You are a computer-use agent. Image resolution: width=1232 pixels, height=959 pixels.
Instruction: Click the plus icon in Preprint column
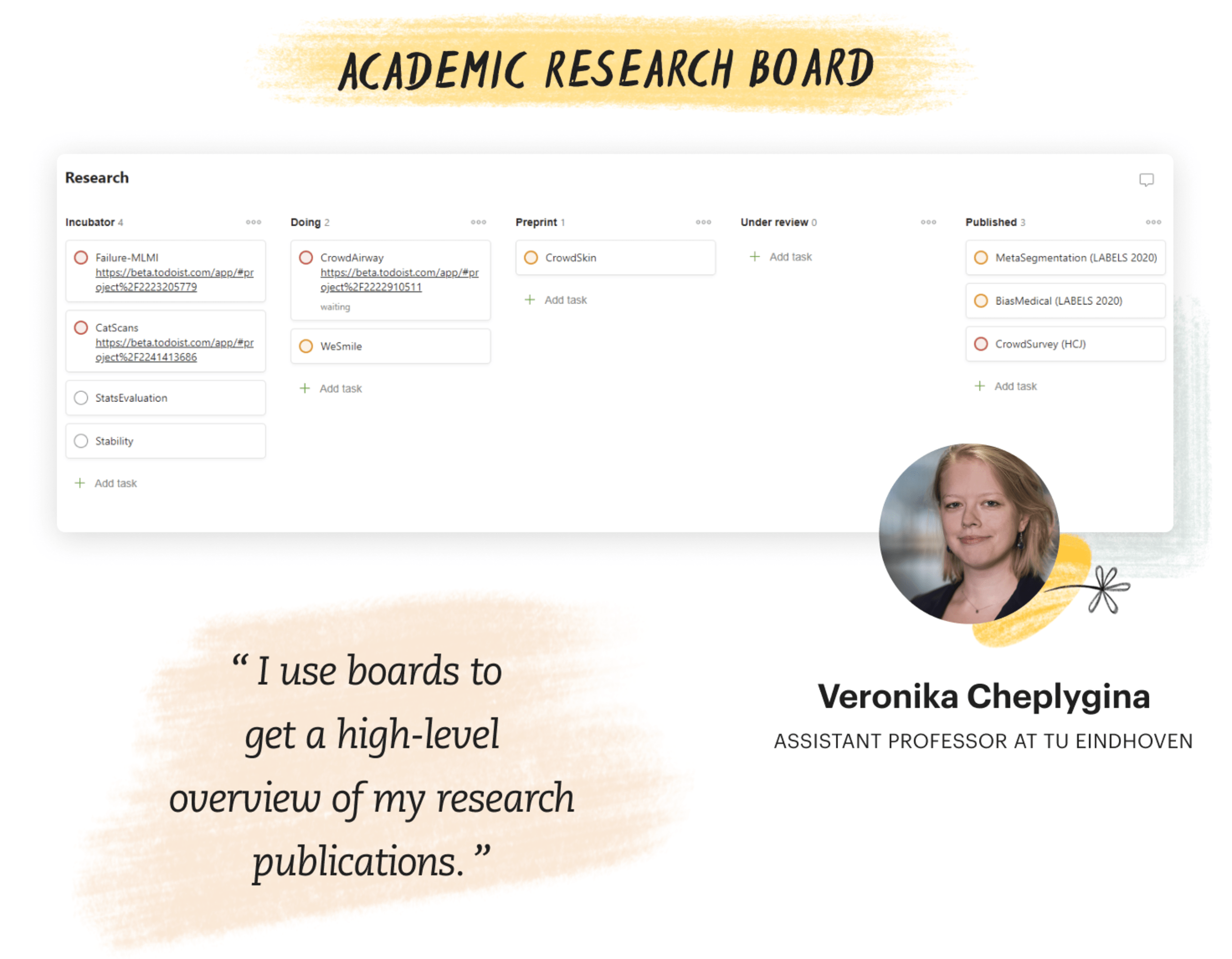(x=530, y=300)
